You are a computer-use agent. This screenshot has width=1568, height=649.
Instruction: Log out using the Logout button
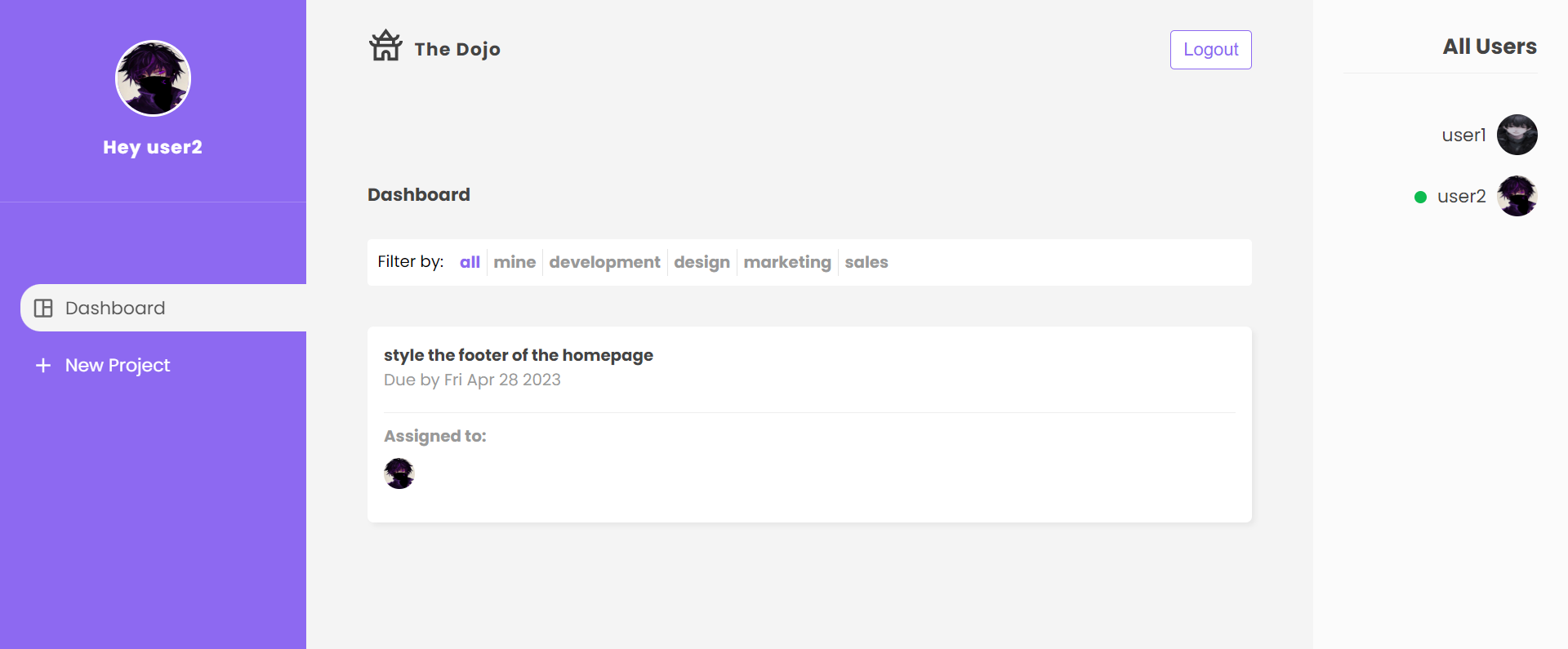pos(1210,50)
